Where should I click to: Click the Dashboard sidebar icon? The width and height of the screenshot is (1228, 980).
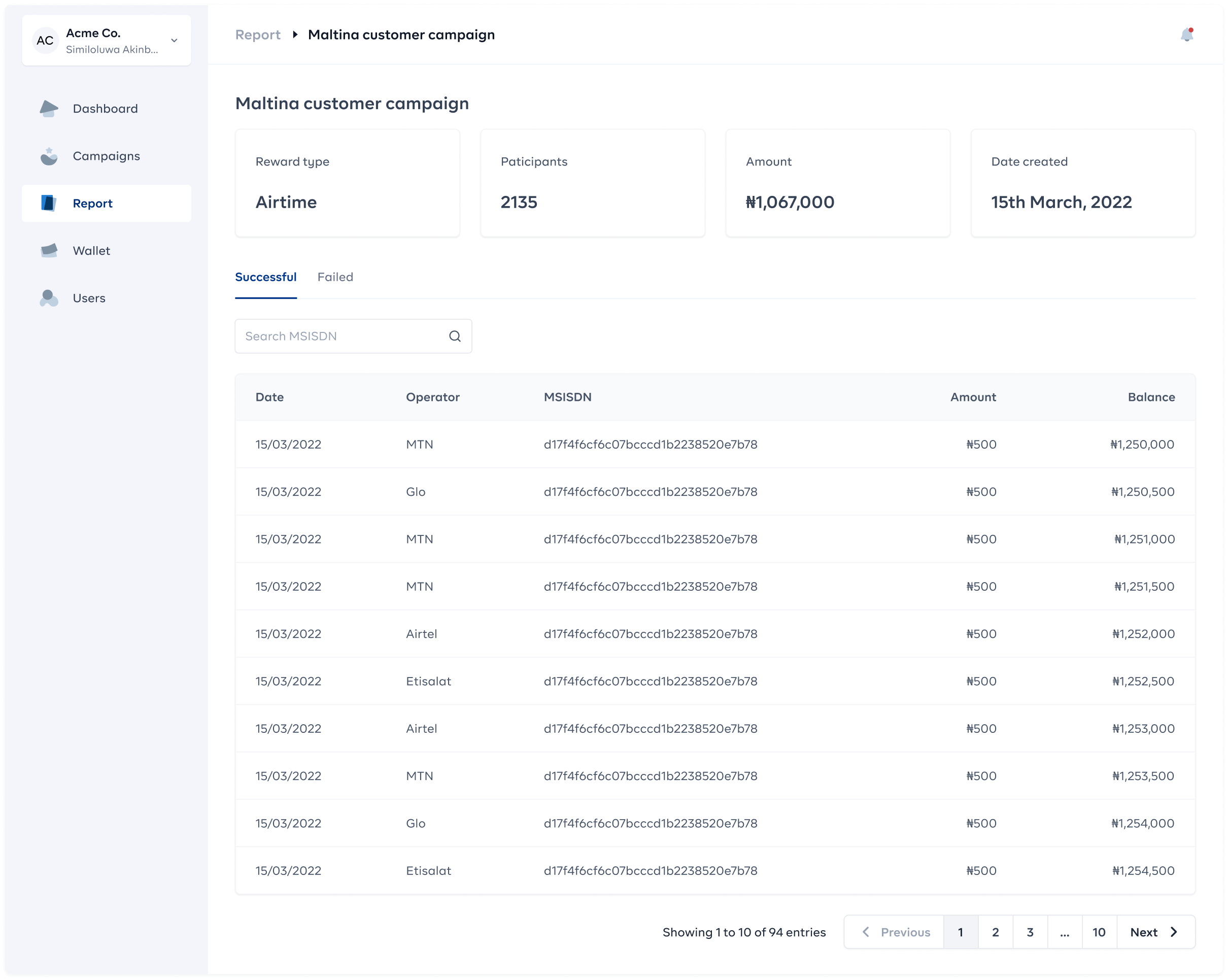click(49, 108)
